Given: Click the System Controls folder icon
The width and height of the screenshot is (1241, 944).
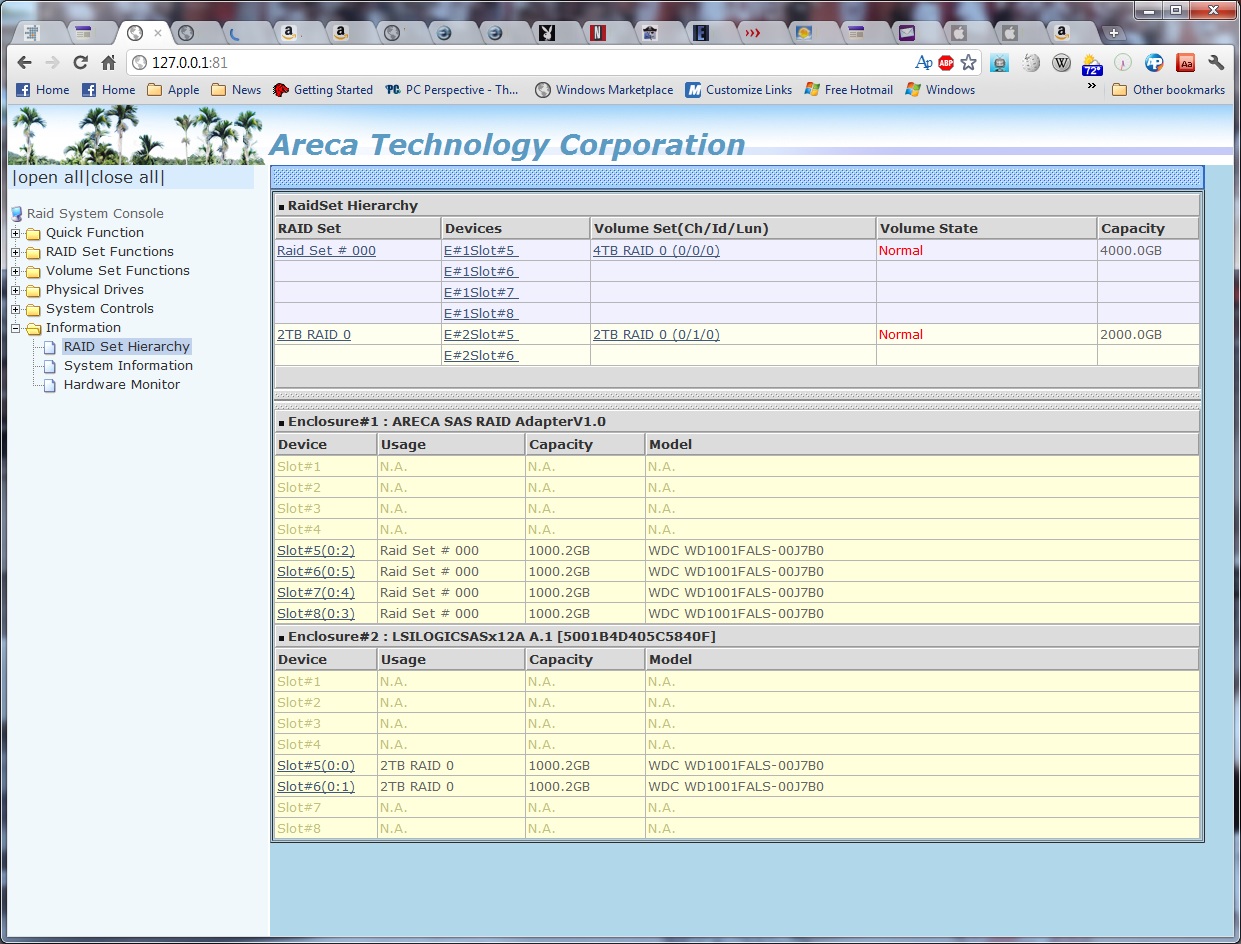Looking at the screenshot, I should point(33,309).
